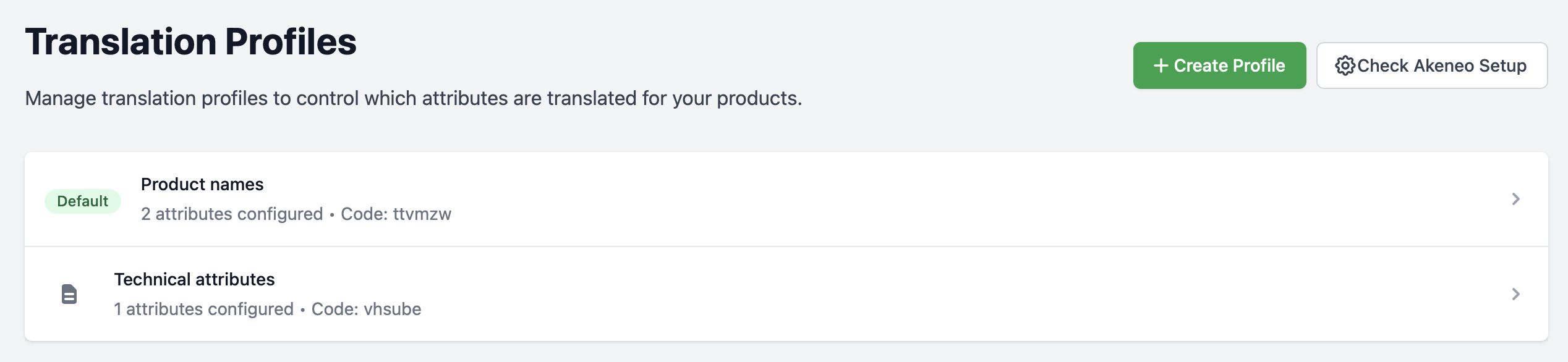The height and width of the screenshot is (362, 1568).
Task: Open Product names via its right chevron
Action: pyautogui.click(x=1515, y=199)
